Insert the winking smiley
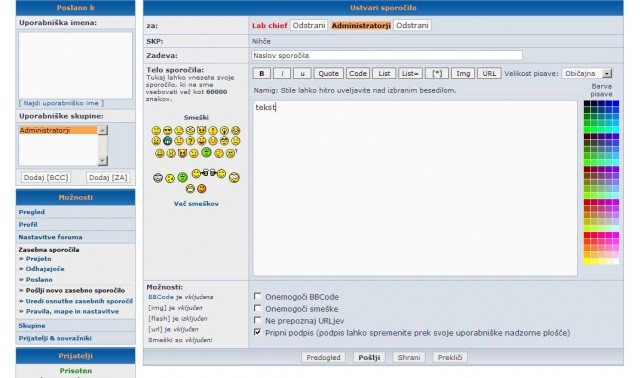The image size is (640, 378). click(194, 153)
